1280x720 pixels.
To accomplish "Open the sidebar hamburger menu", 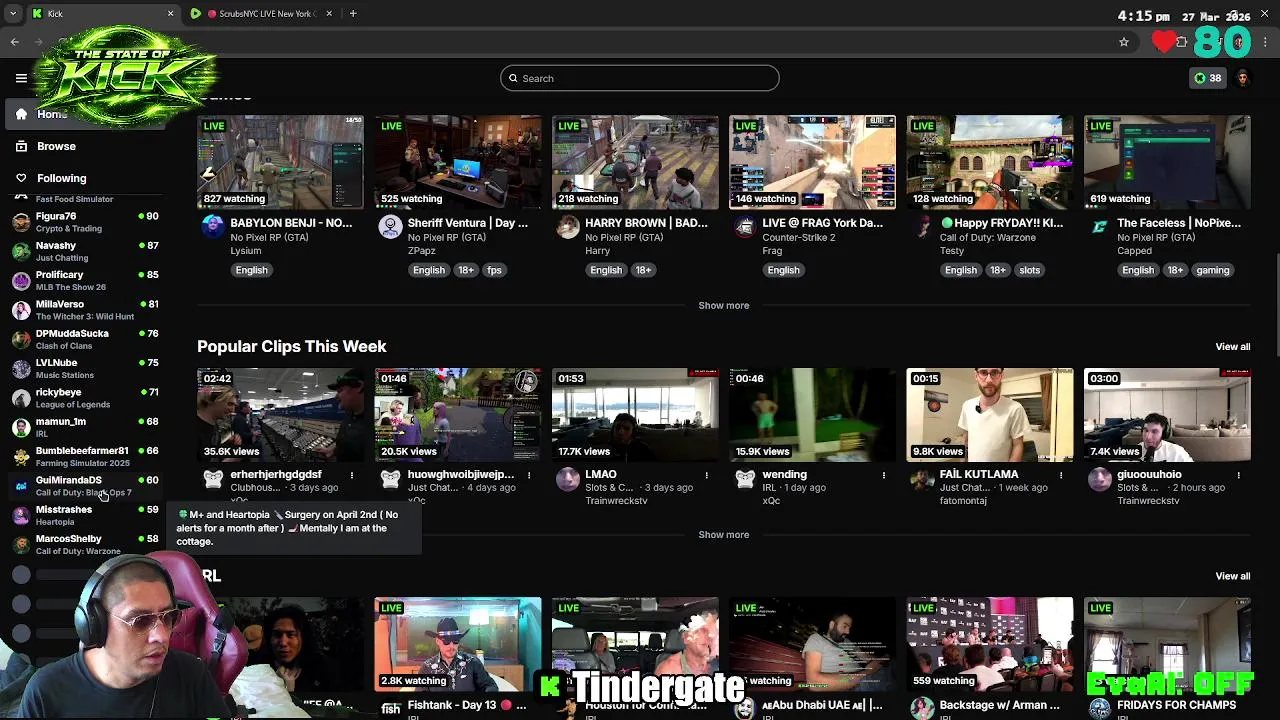I will [x=21, y=78].
